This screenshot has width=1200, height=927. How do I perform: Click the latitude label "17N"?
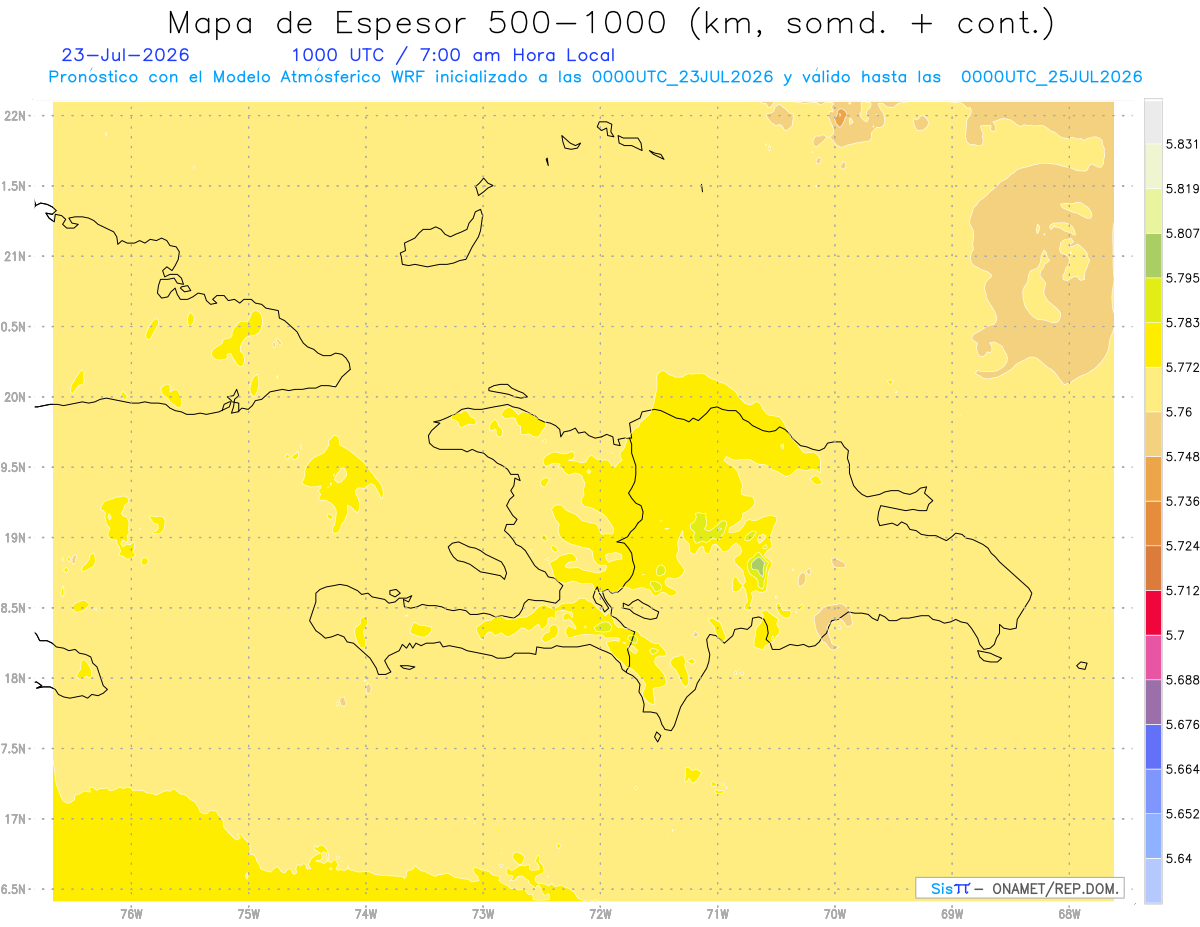click(x=15, y=819)
